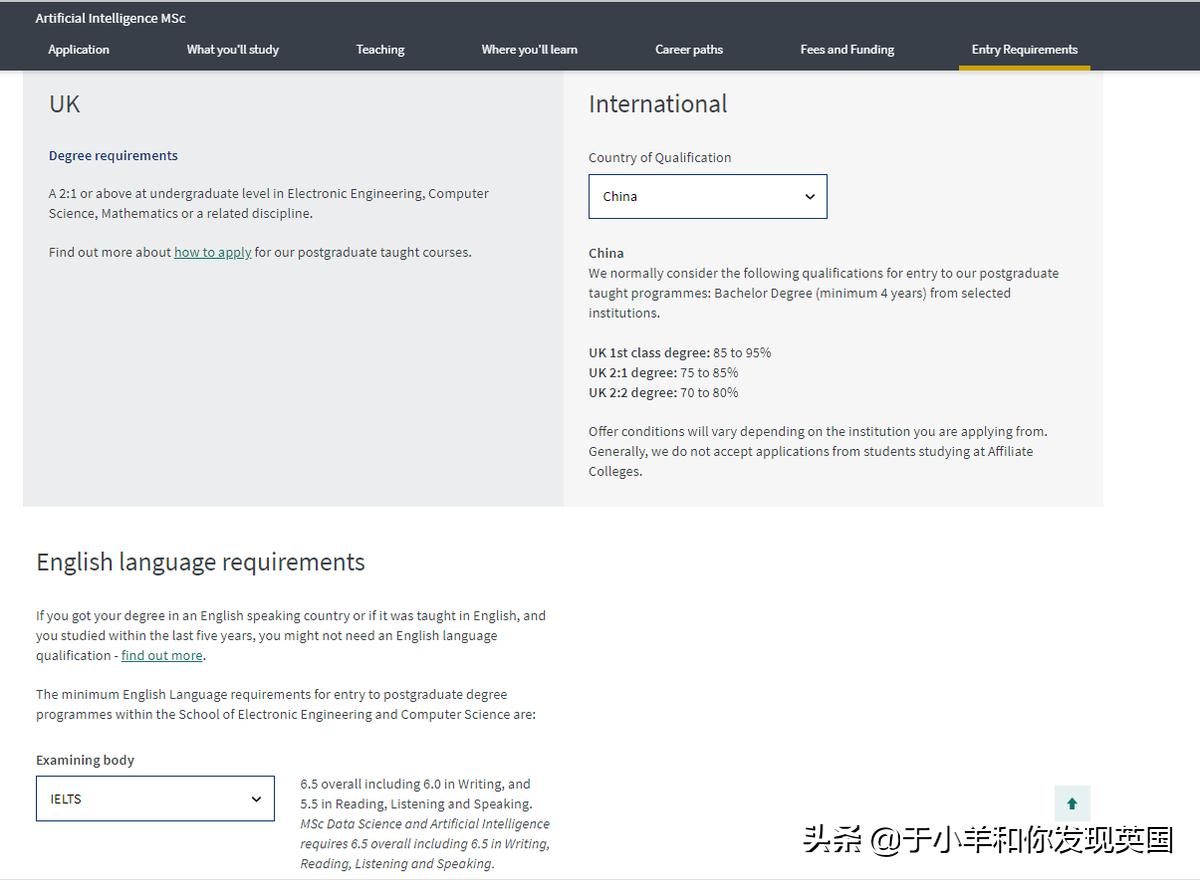
Task: Click the bold China heading below the dropdown
Action: (x=606, y=253)
